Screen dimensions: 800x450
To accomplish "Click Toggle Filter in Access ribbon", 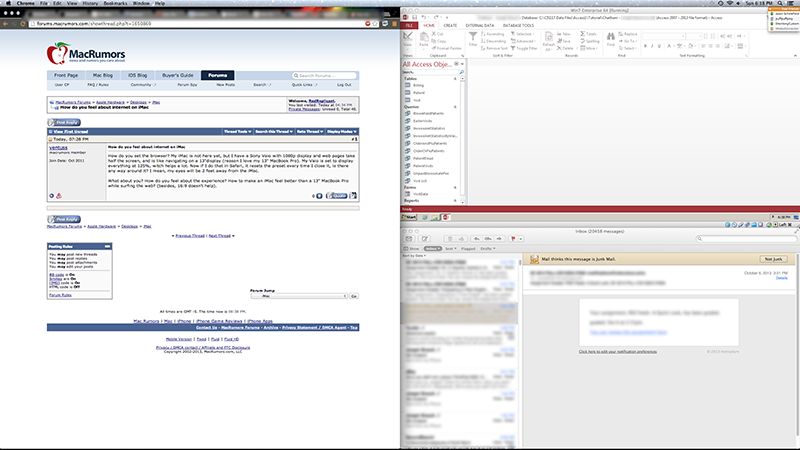I will coord(524,48).
